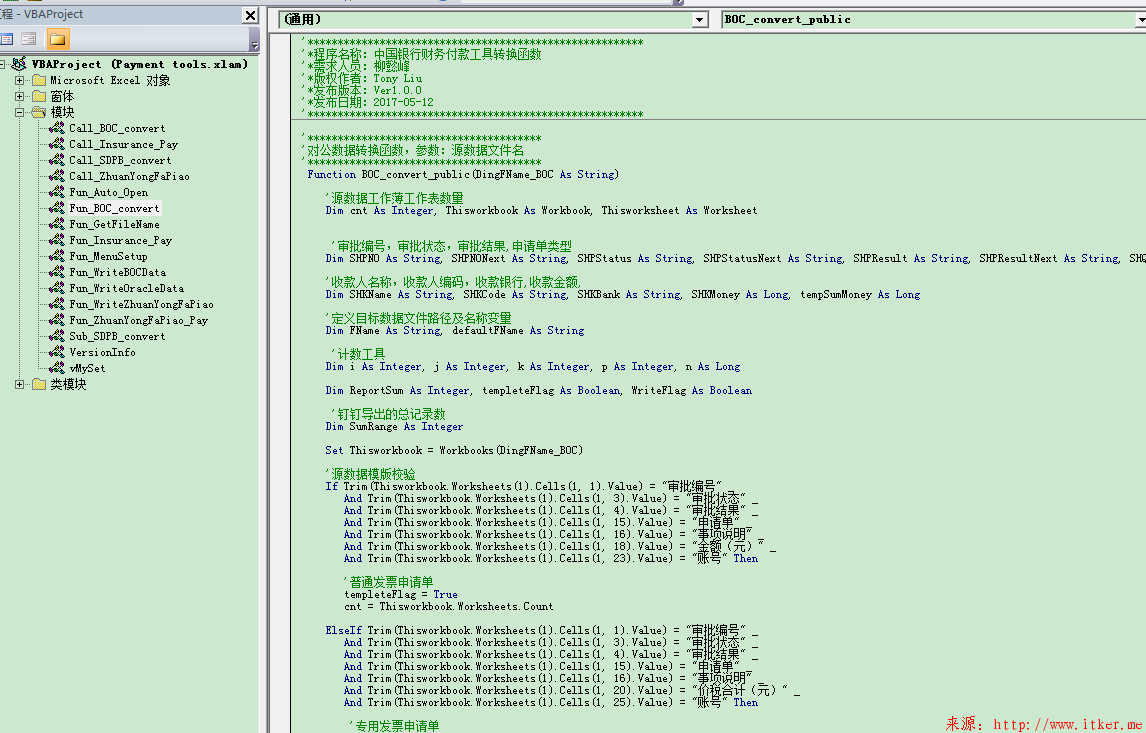Viewport: 1146px width, 733px height.
Task: Click the code window left margin indicator bar
Action: coord(279,384)
